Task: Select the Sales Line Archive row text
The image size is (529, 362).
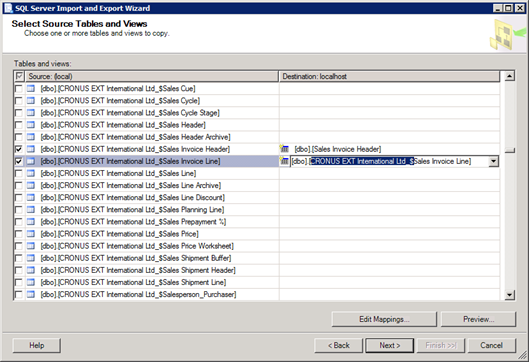Action: click(131, 186)
